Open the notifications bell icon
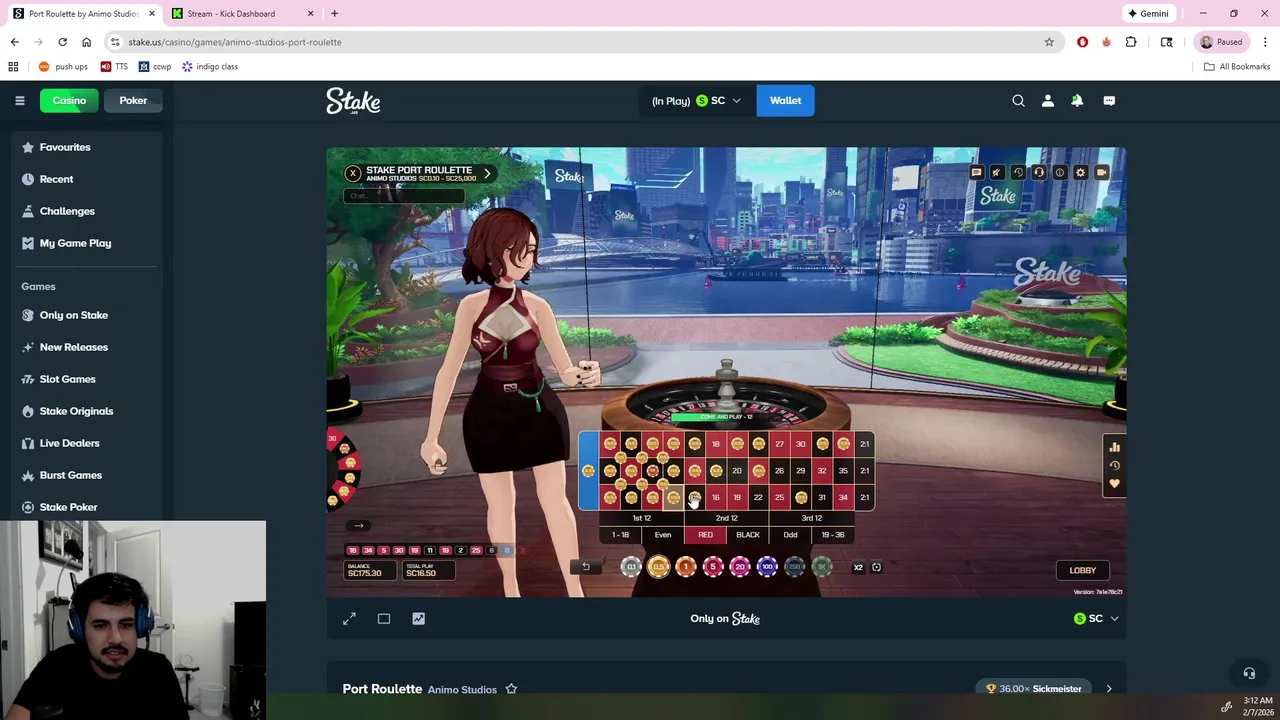Screen dimensions: 1280x720 click(1077, 100)
